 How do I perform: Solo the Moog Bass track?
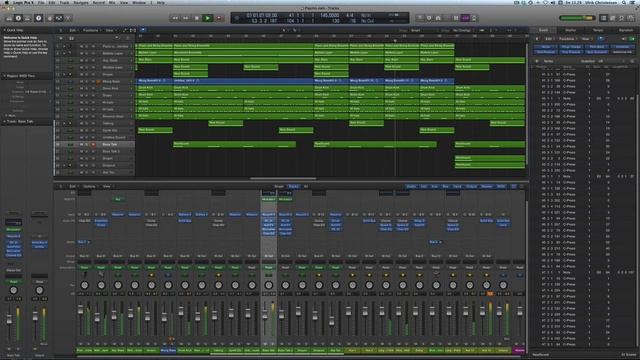click(x=87, y=81)
